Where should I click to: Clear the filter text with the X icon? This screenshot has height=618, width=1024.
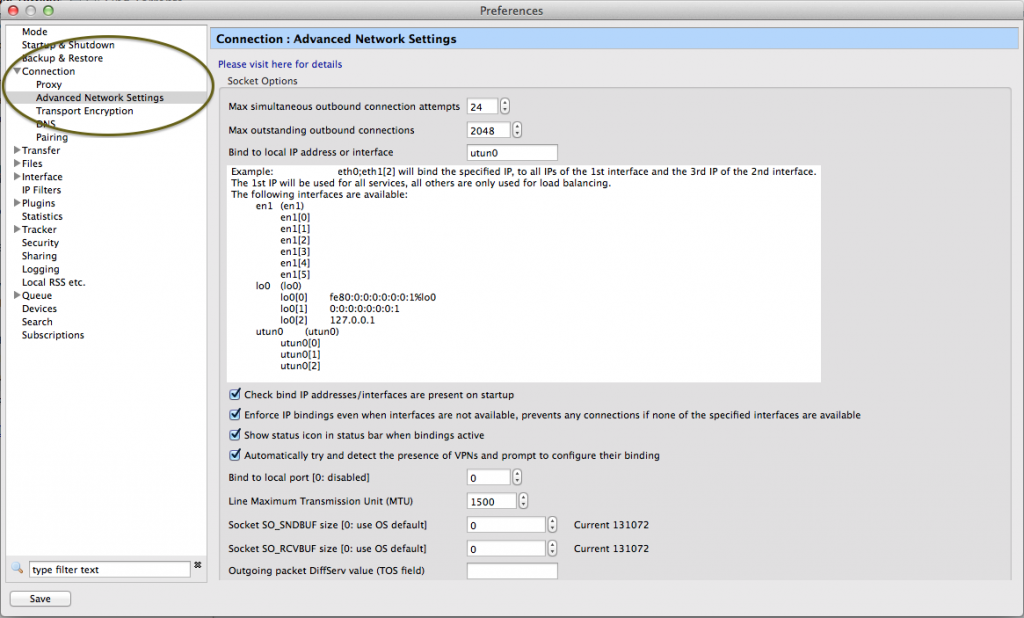point(198,565)
